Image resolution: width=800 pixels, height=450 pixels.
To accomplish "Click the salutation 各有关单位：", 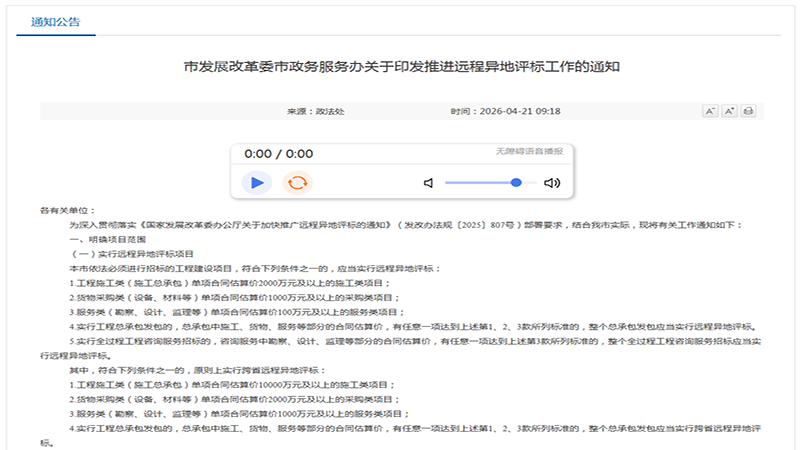I will coord(68,210).
